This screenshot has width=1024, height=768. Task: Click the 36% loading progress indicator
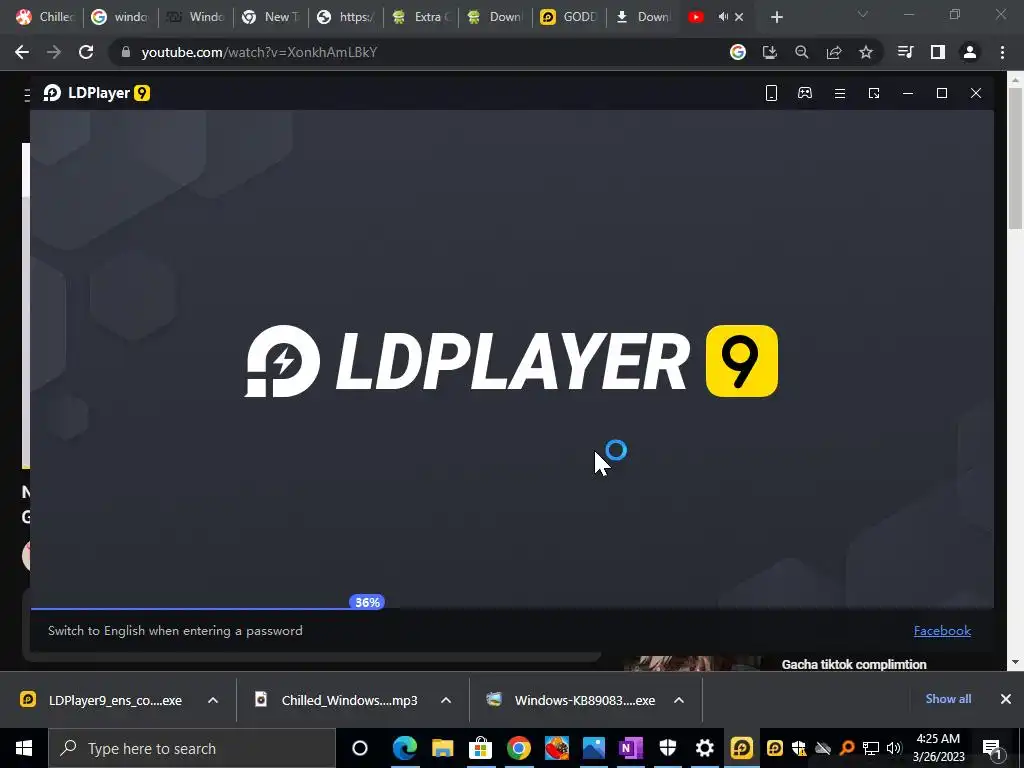(x=367, y=602)
